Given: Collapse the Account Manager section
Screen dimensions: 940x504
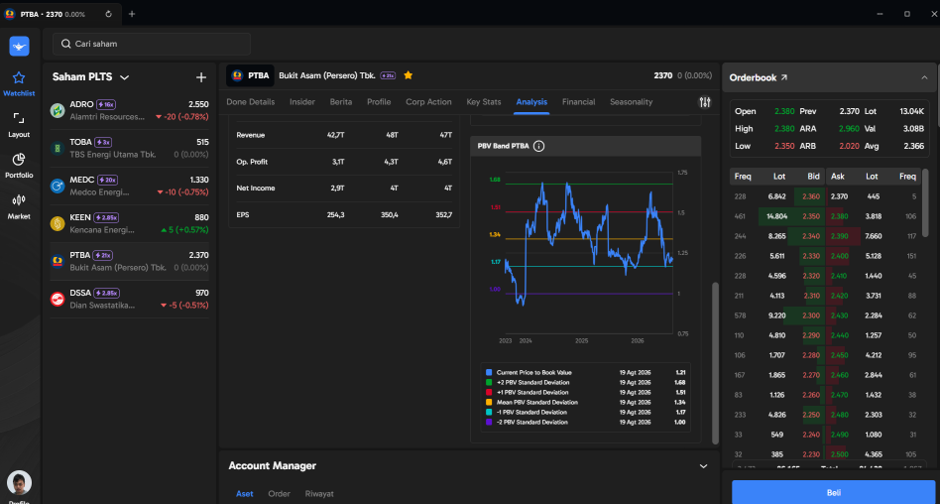Looking at the screenshot, I should (x=703, y=466).
